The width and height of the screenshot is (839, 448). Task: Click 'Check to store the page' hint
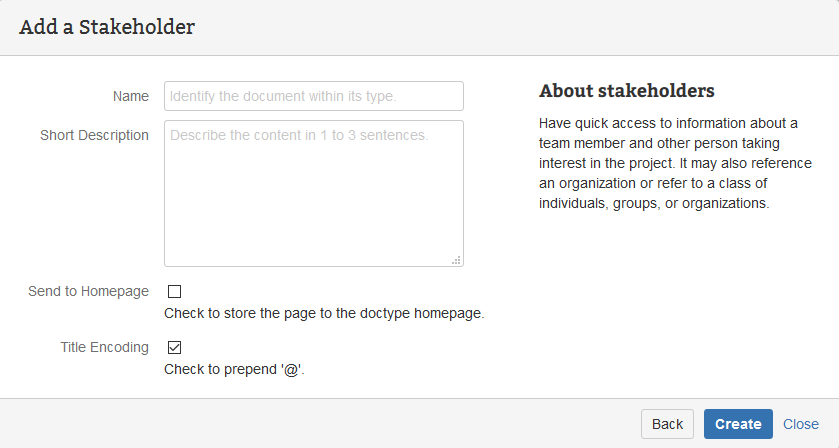[324, 313]
